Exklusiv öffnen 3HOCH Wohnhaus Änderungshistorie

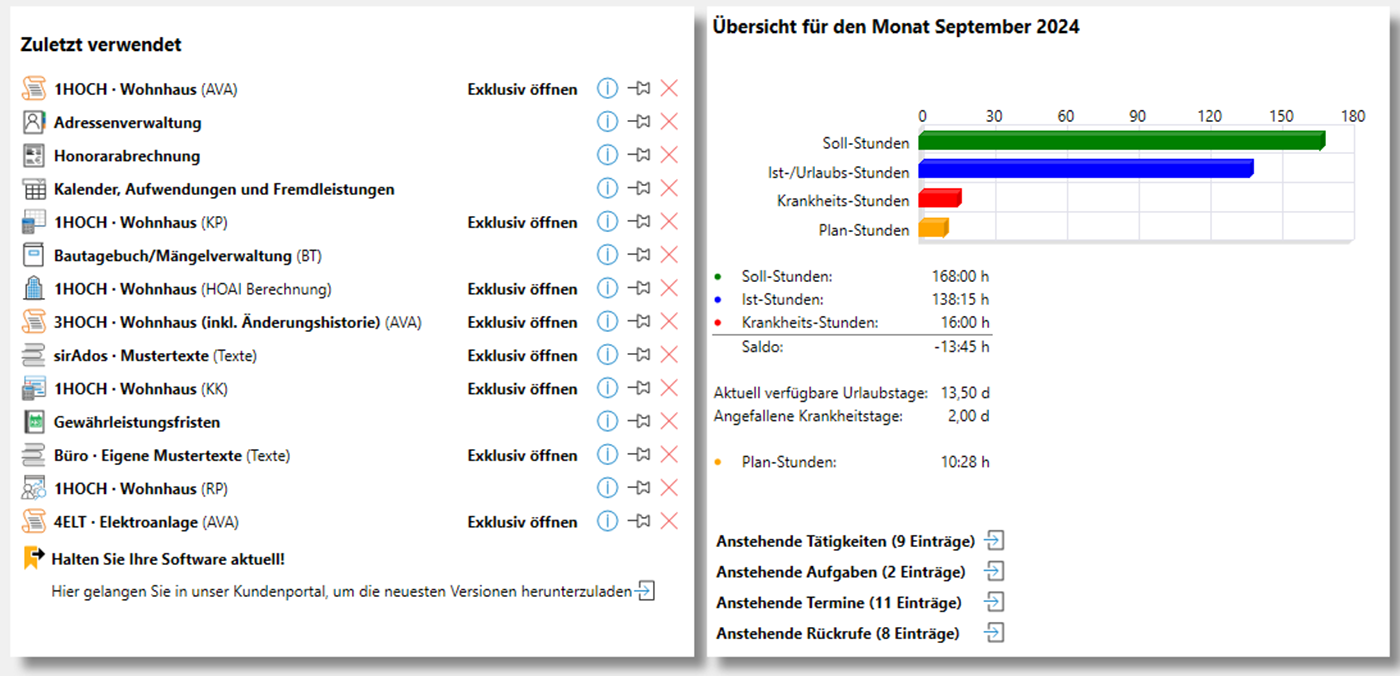click(x=522, y=322)
